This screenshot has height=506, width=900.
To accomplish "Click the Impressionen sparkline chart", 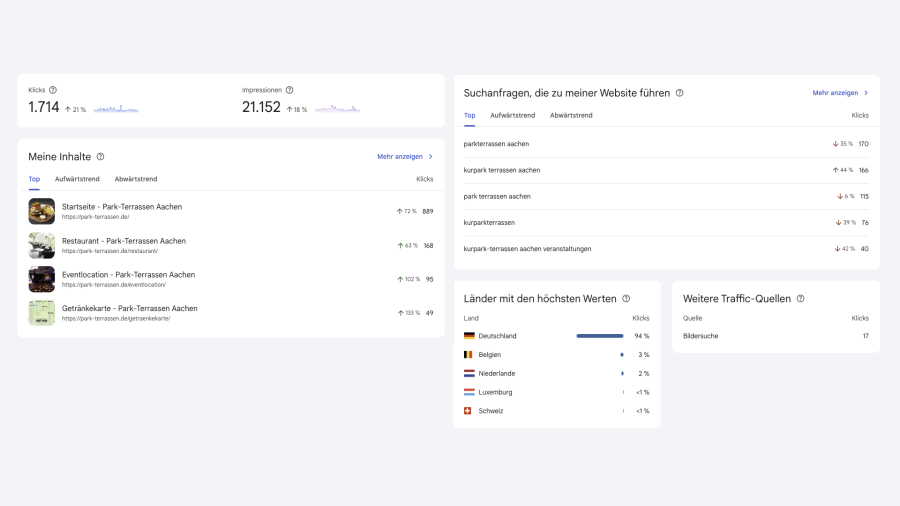I will click(337, 108).
